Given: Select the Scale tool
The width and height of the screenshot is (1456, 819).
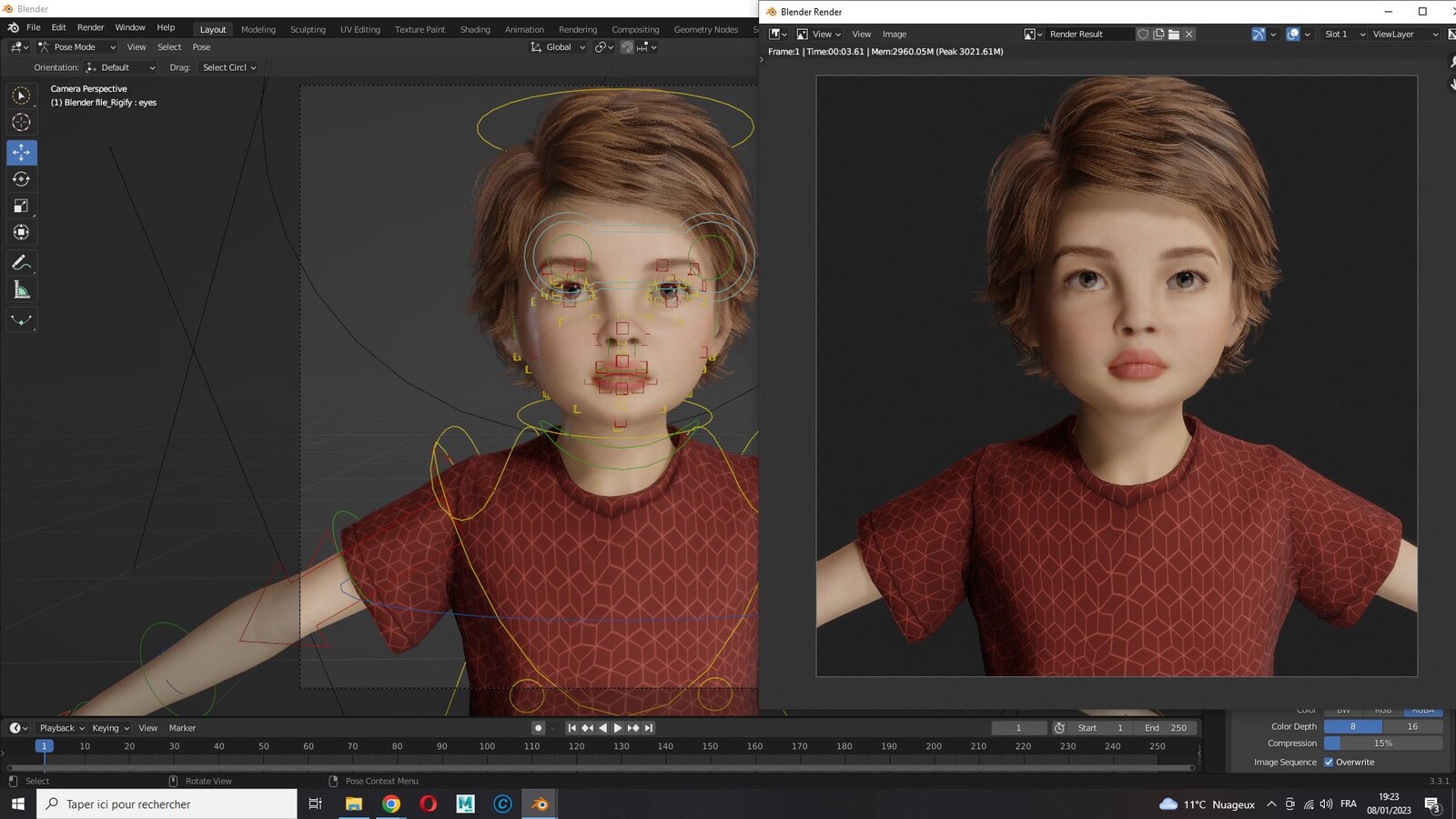Looking at the screenshot, I should pos(22,206).
